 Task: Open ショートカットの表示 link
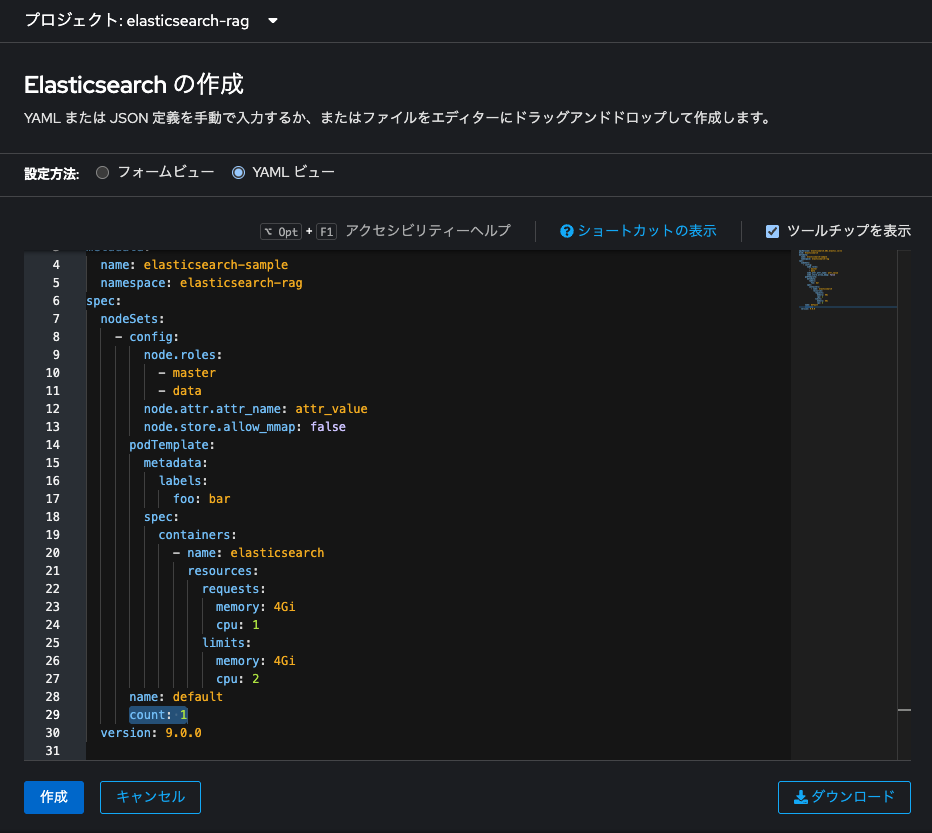(x=647, y=231)
